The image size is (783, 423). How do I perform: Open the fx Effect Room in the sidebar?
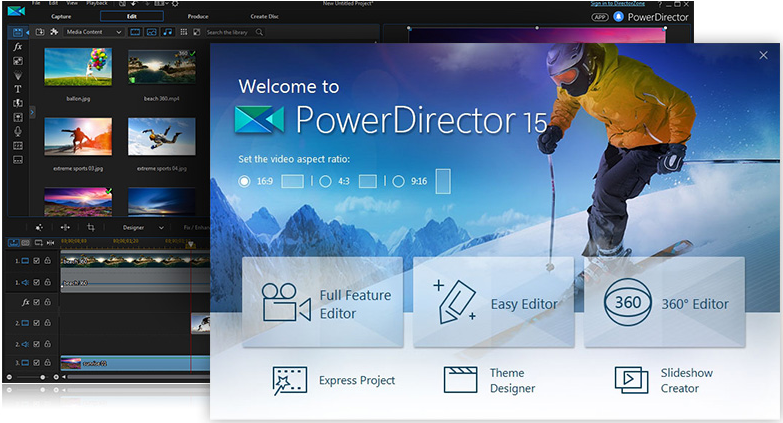pos(17,46)
